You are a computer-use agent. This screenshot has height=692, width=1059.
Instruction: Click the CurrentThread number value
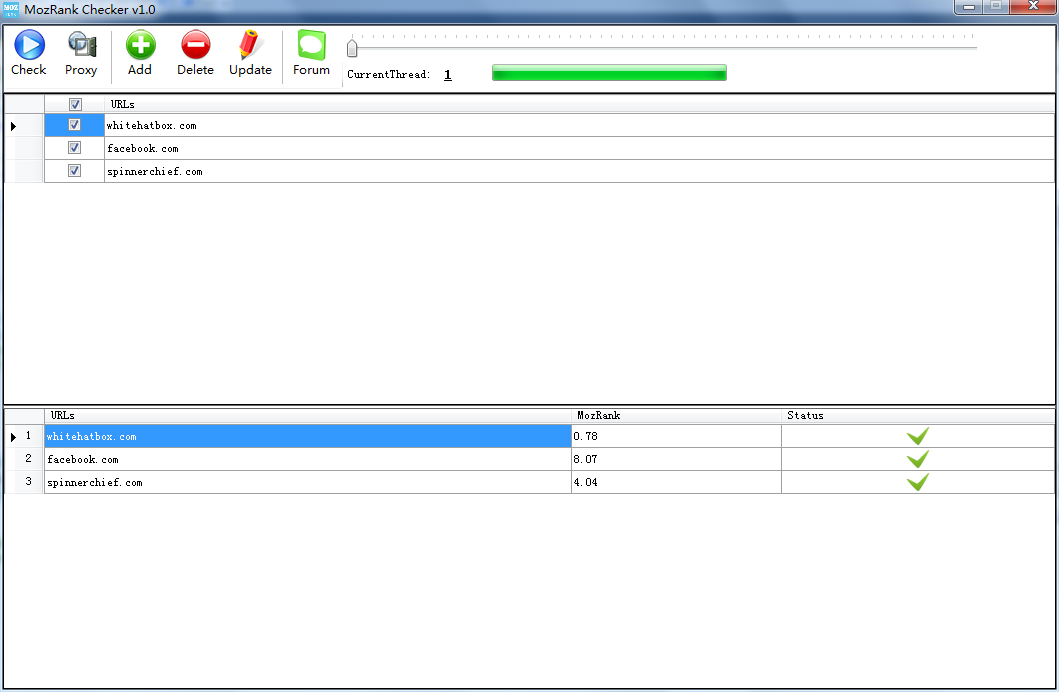coord(447,75)
